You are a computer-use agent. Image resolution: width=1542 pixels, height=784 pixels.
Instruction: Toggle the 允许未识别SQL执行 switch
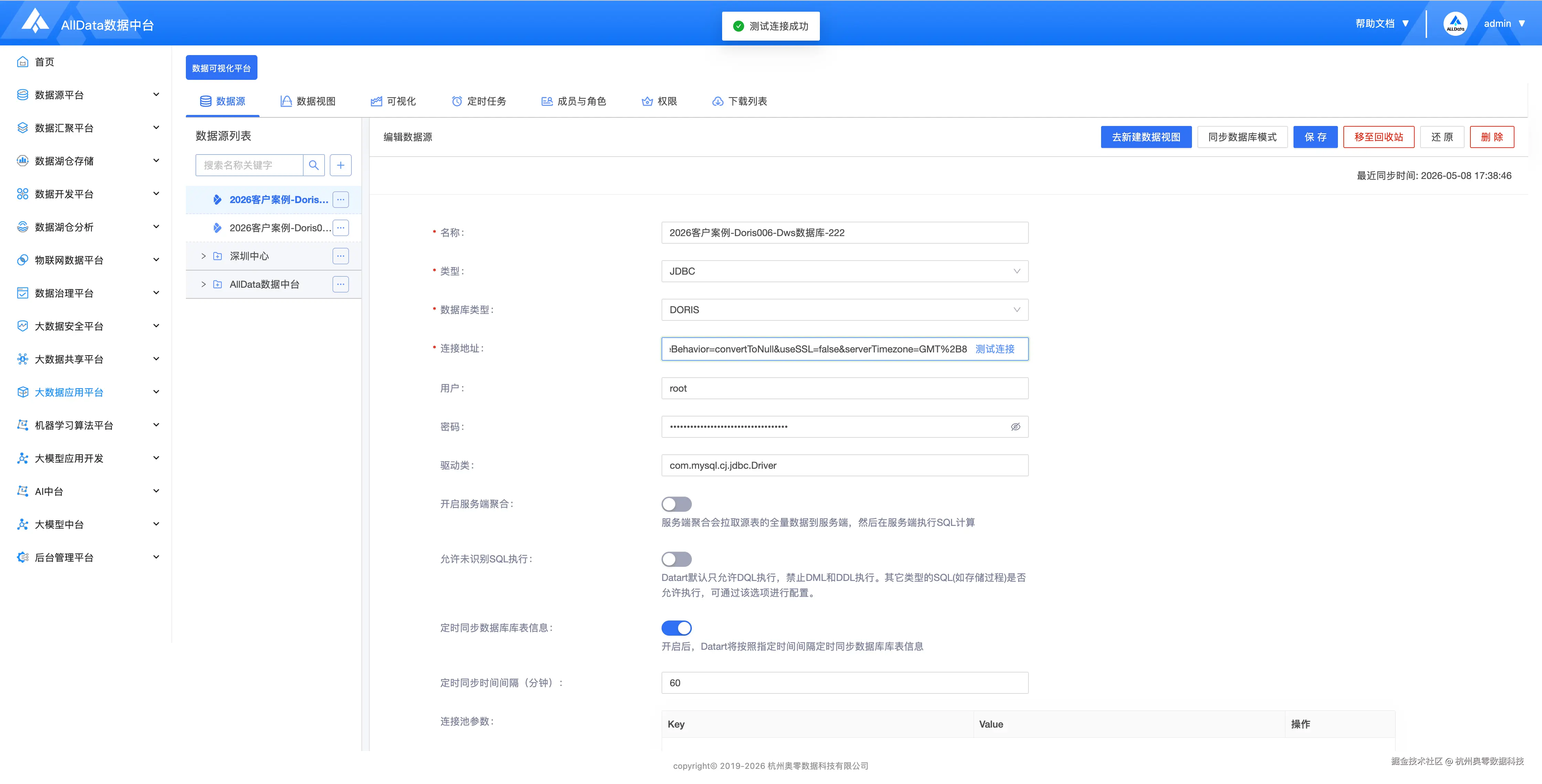click(676, 559)
